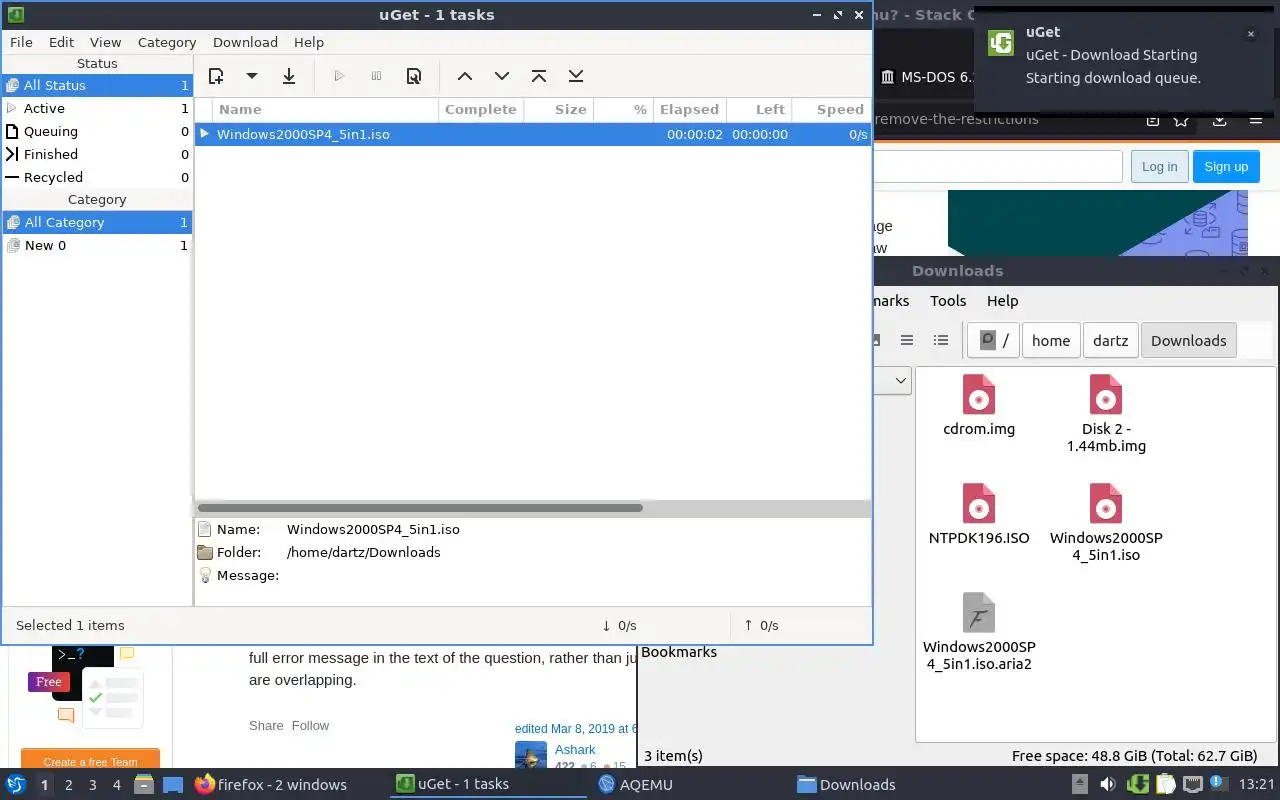Click the Downloads path button
Image resolution: width=1280 pixels, height=800 pixels.
click(1188, 340)
